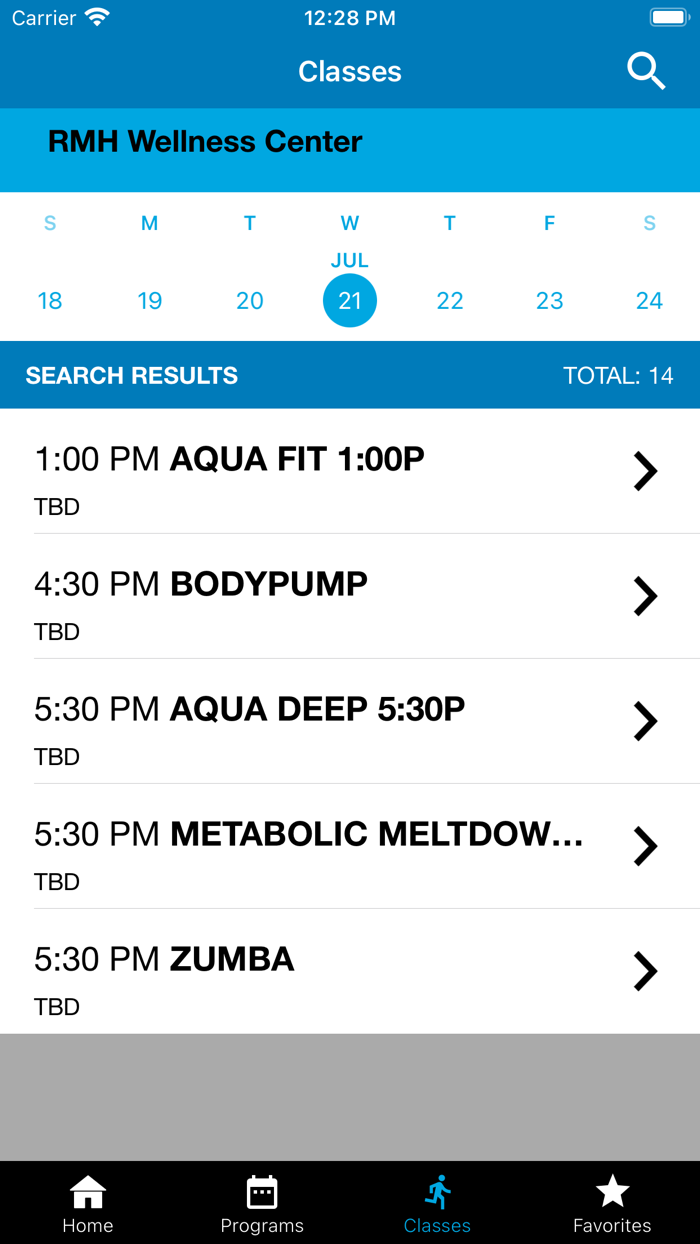
Task: Choose Friday the 23rd date
Action: pyautogui.click(x=550, y=301)
